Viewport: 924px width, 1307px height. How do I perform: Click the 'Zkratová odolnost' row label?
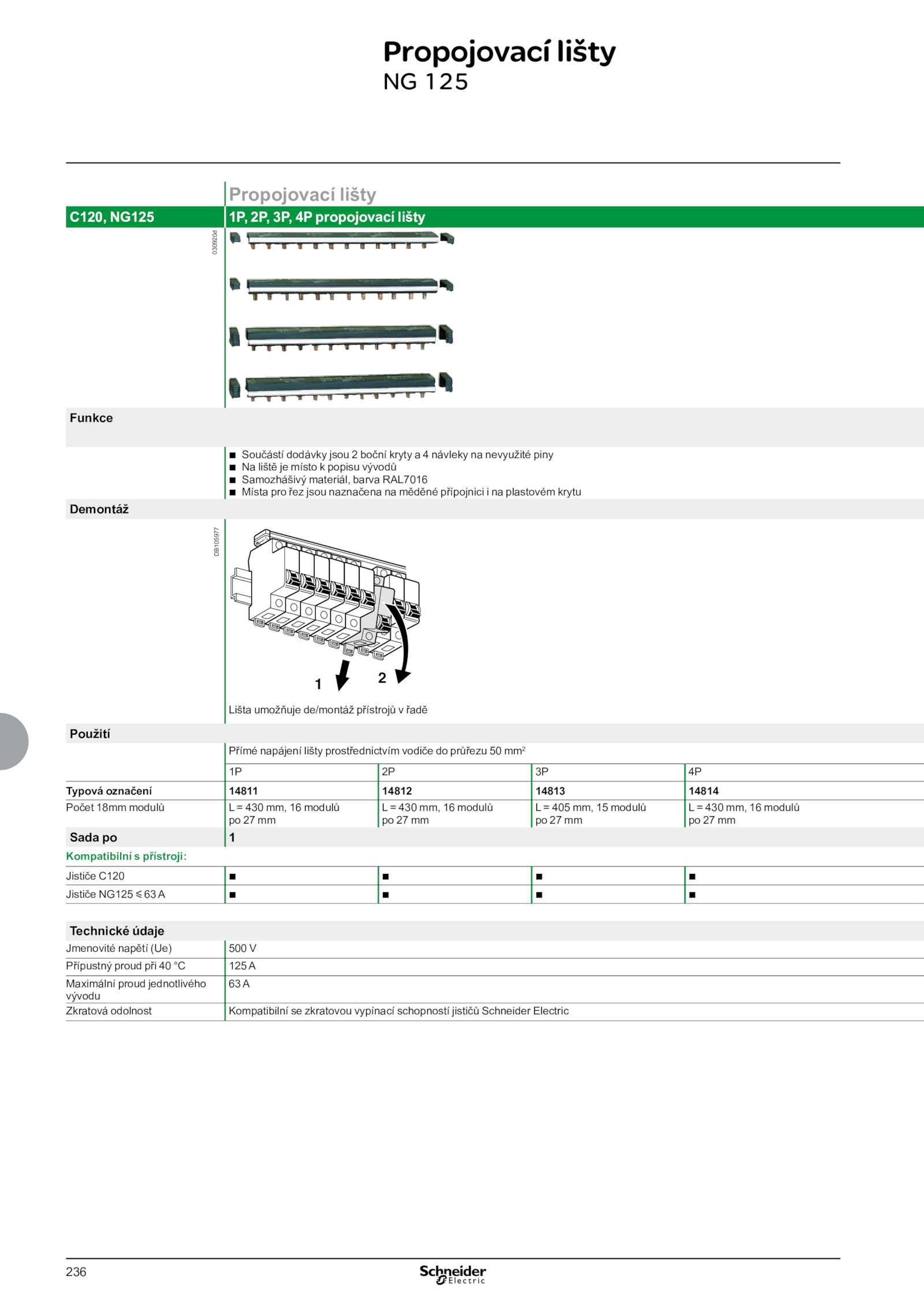pos(109,1011)
